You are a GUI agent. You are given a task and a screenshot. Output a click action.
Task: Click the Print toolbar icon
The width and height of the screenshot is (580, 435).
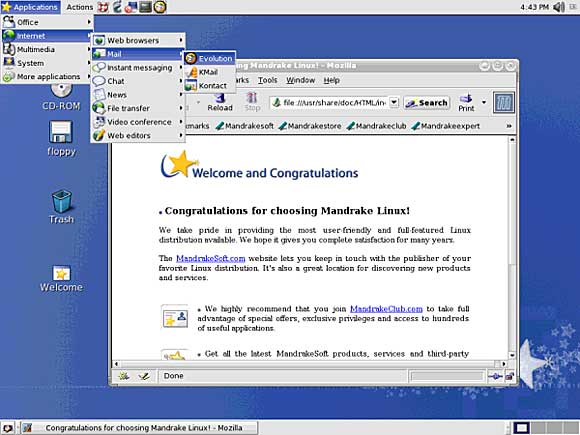[x=466, y=103]
